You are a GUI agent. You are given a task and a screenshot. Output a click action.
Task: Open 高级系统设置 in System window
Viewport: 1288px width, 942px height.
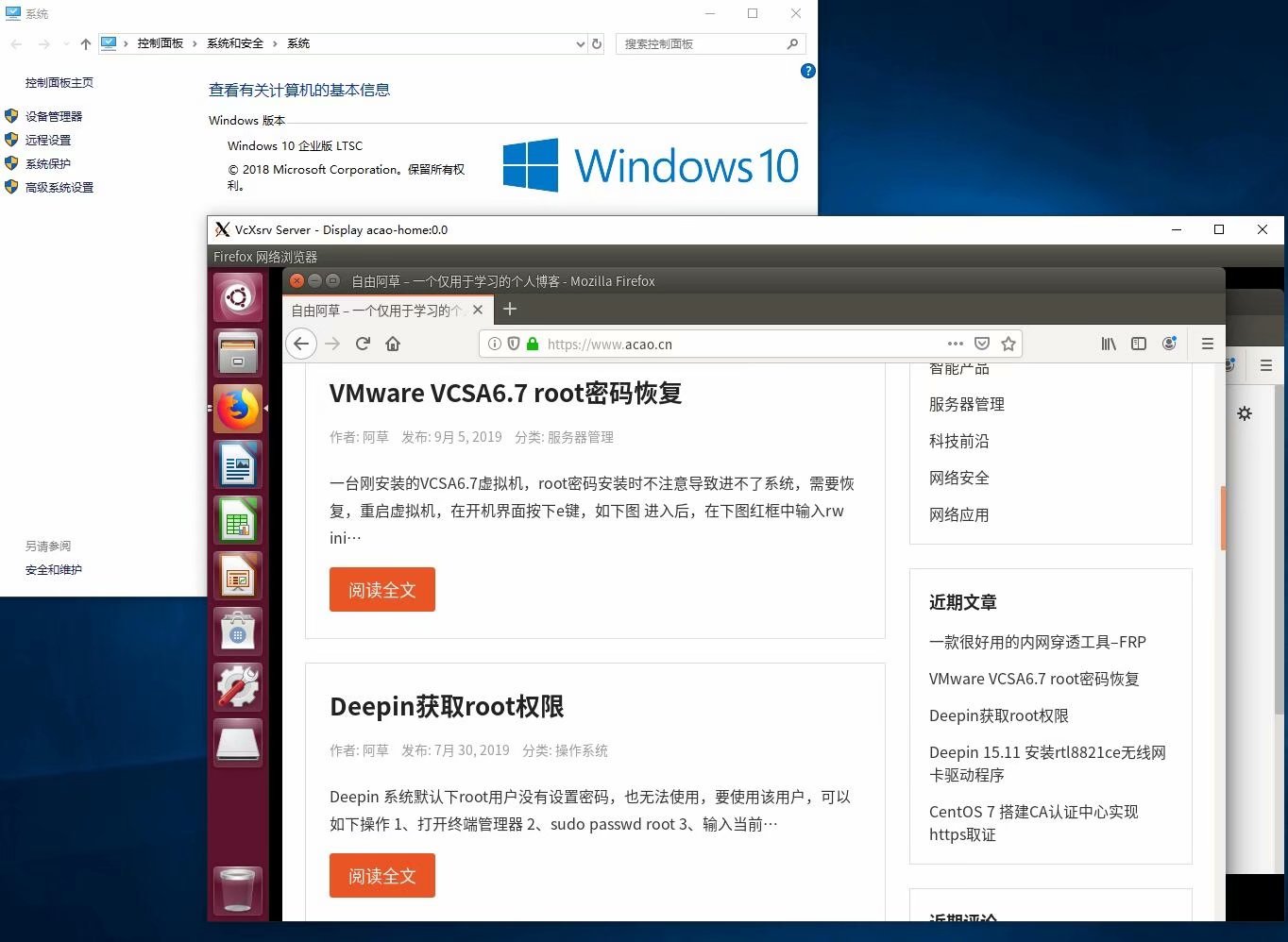pyautogui.click(x=59, y=187)
